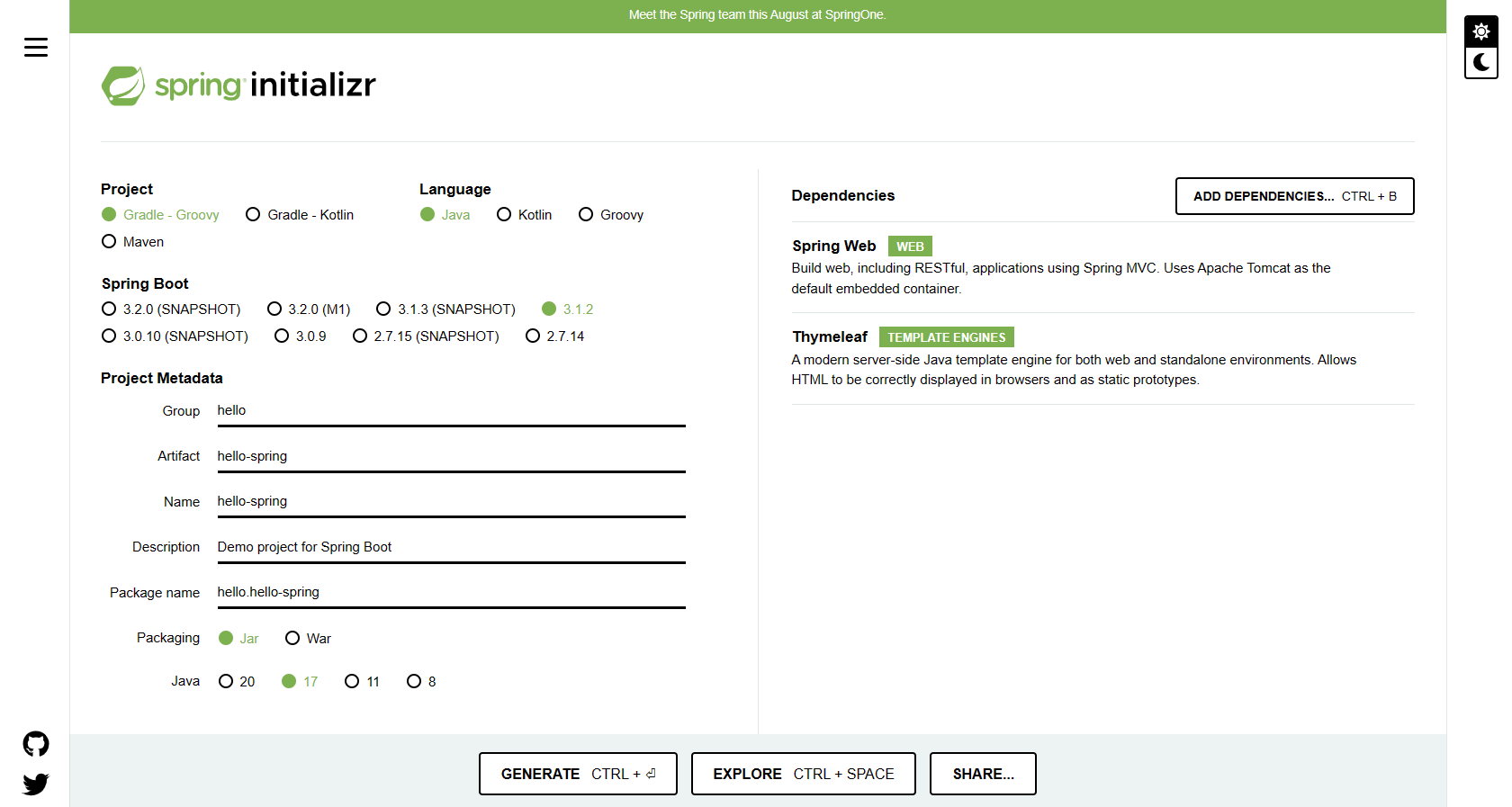Switch to dark theme moon icon
Viewport: 1512px width, 807px height.
coord(1481,62)
